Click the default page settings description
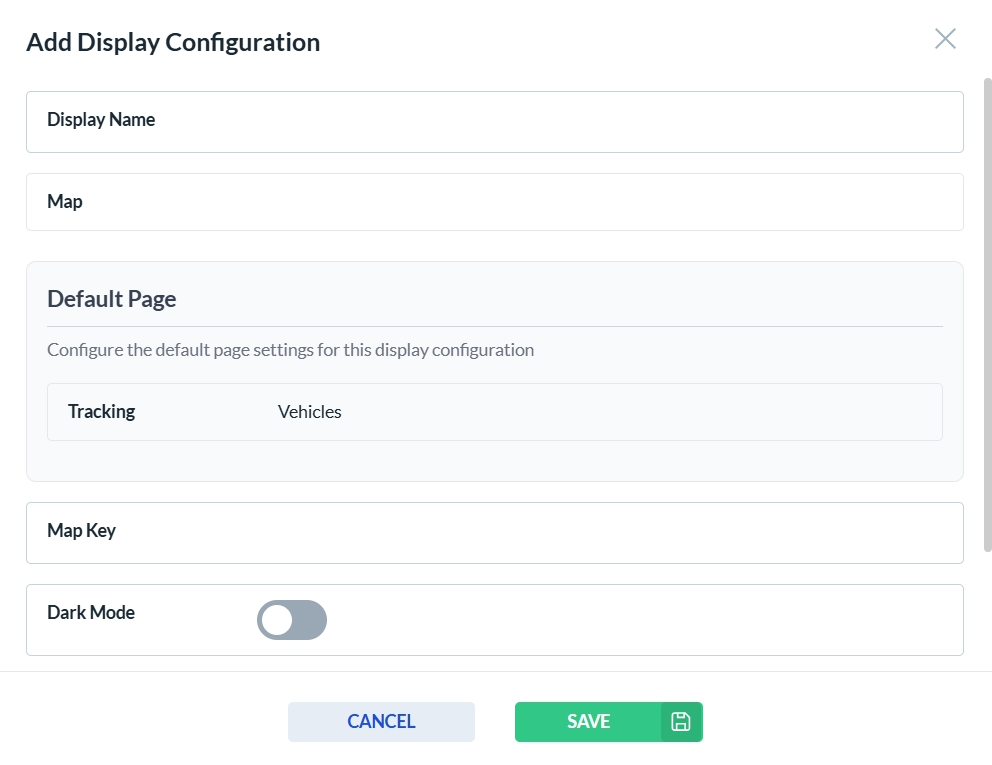The image size is (992, 765). point(290,350)
